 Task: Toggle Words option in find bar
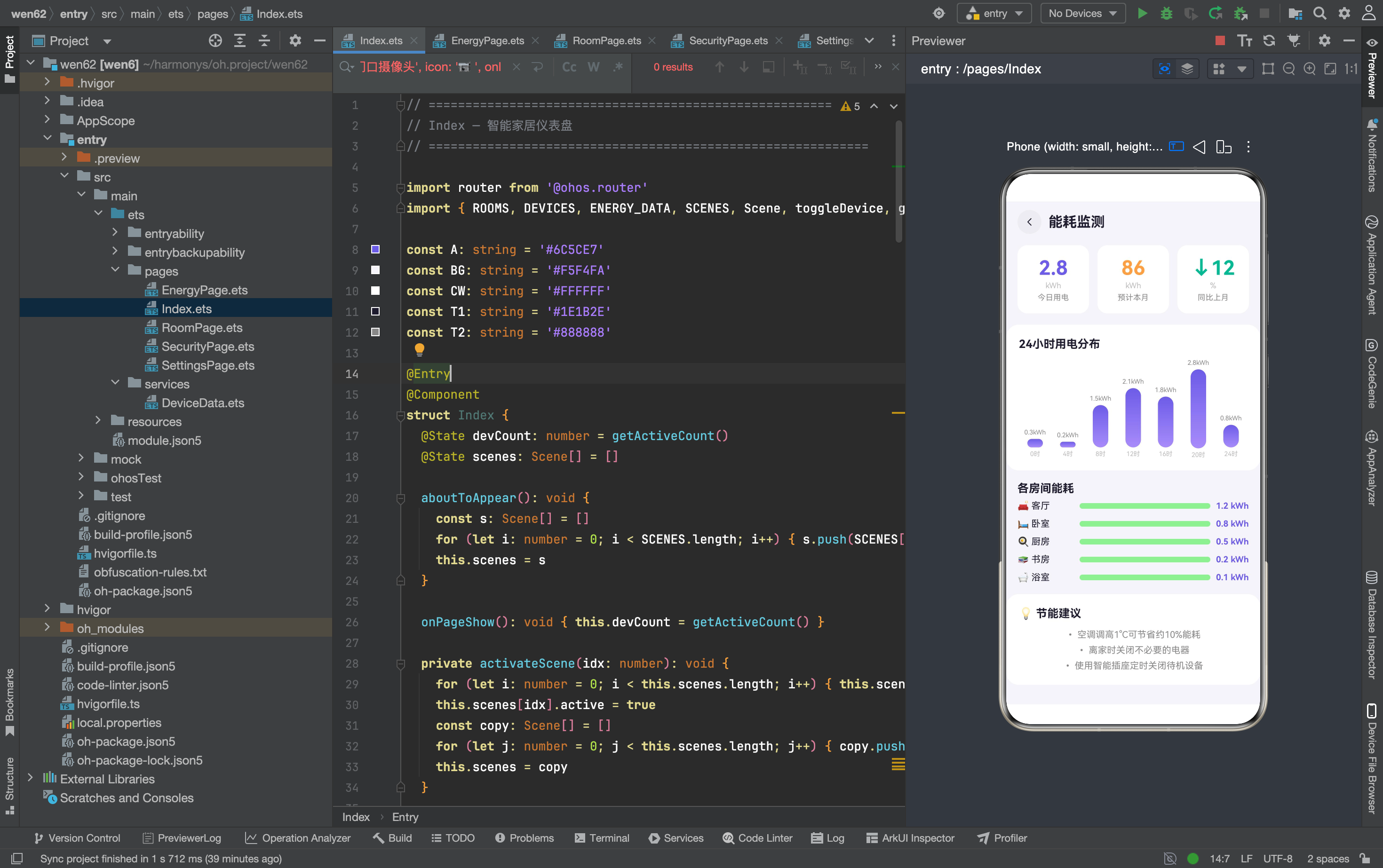click(x=593, y=67)
